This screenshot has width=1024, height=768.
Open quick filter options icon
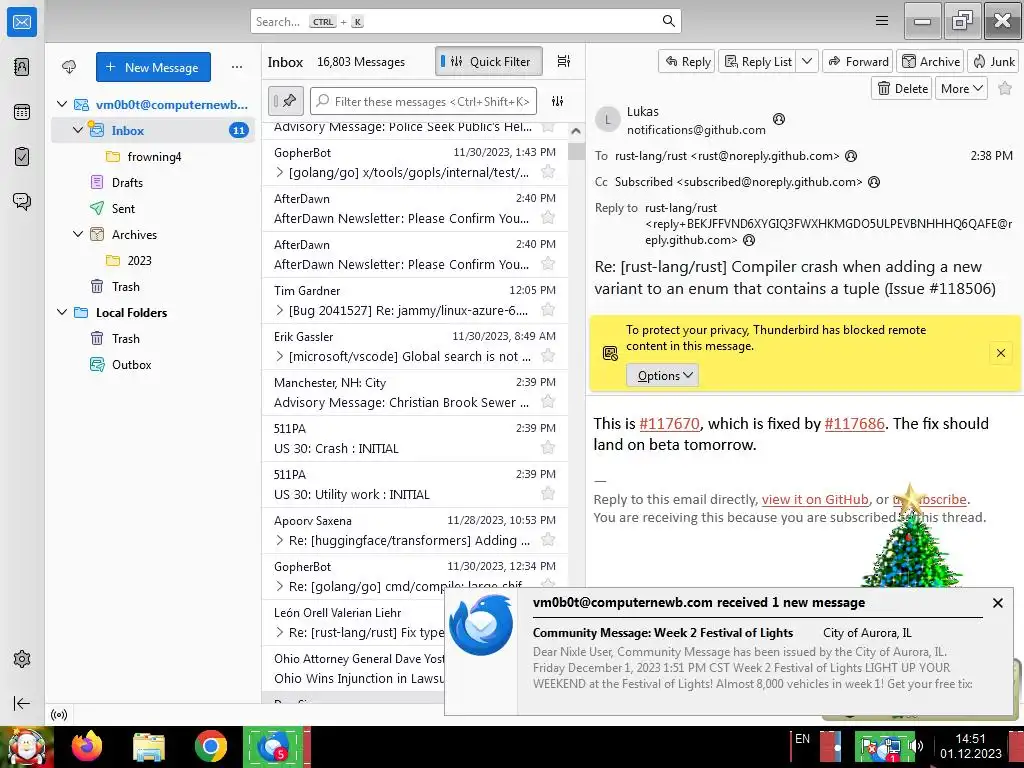tap(558, 101)
